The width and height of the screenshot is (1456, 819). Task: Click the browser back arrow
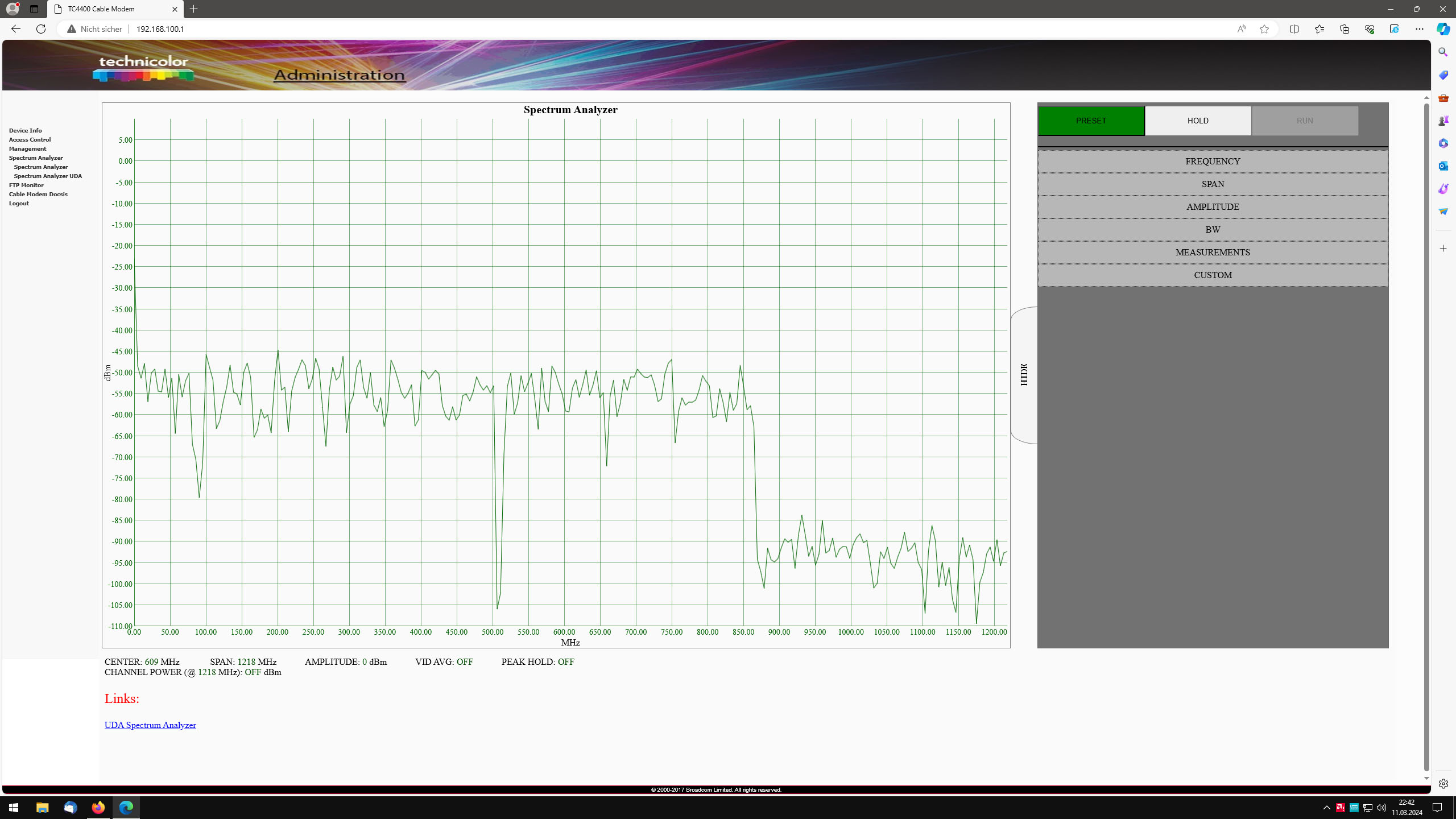[x=16, y=29]
